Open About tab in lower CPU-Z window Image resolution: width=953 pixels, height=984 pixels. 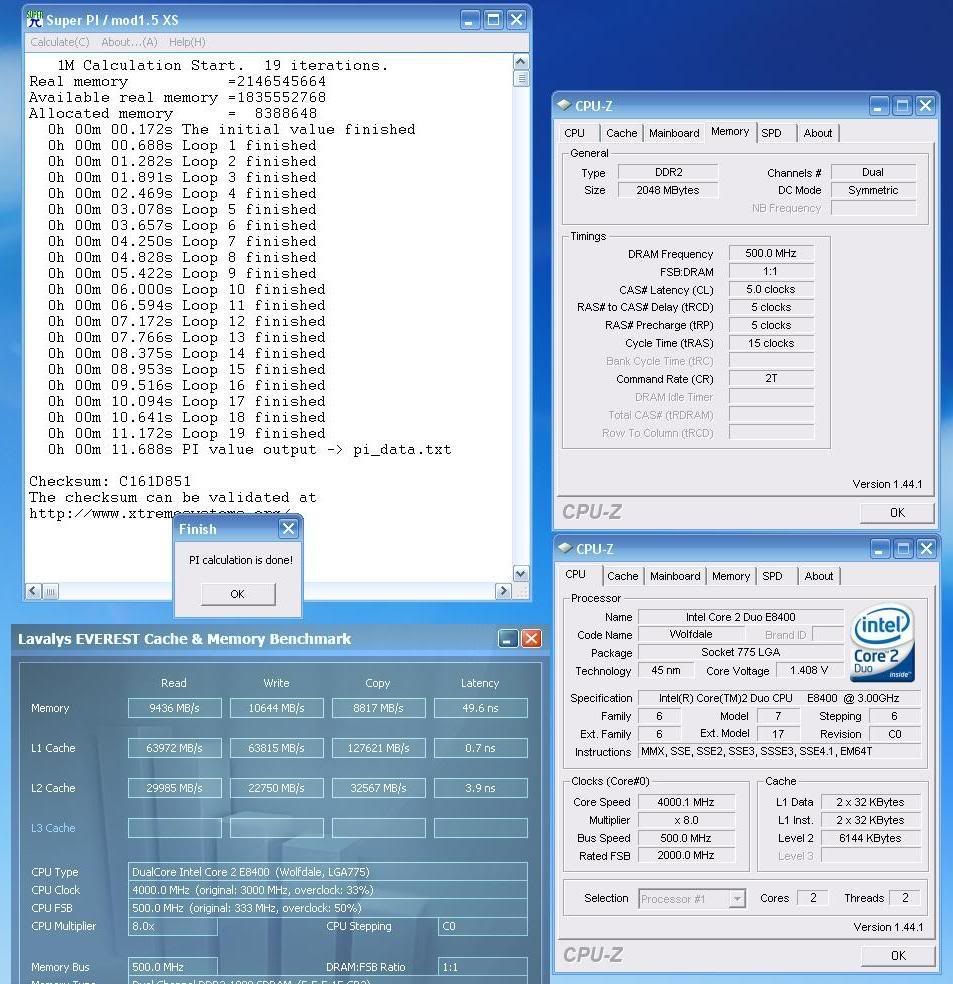pyautogui.click(x=819, y=576)
